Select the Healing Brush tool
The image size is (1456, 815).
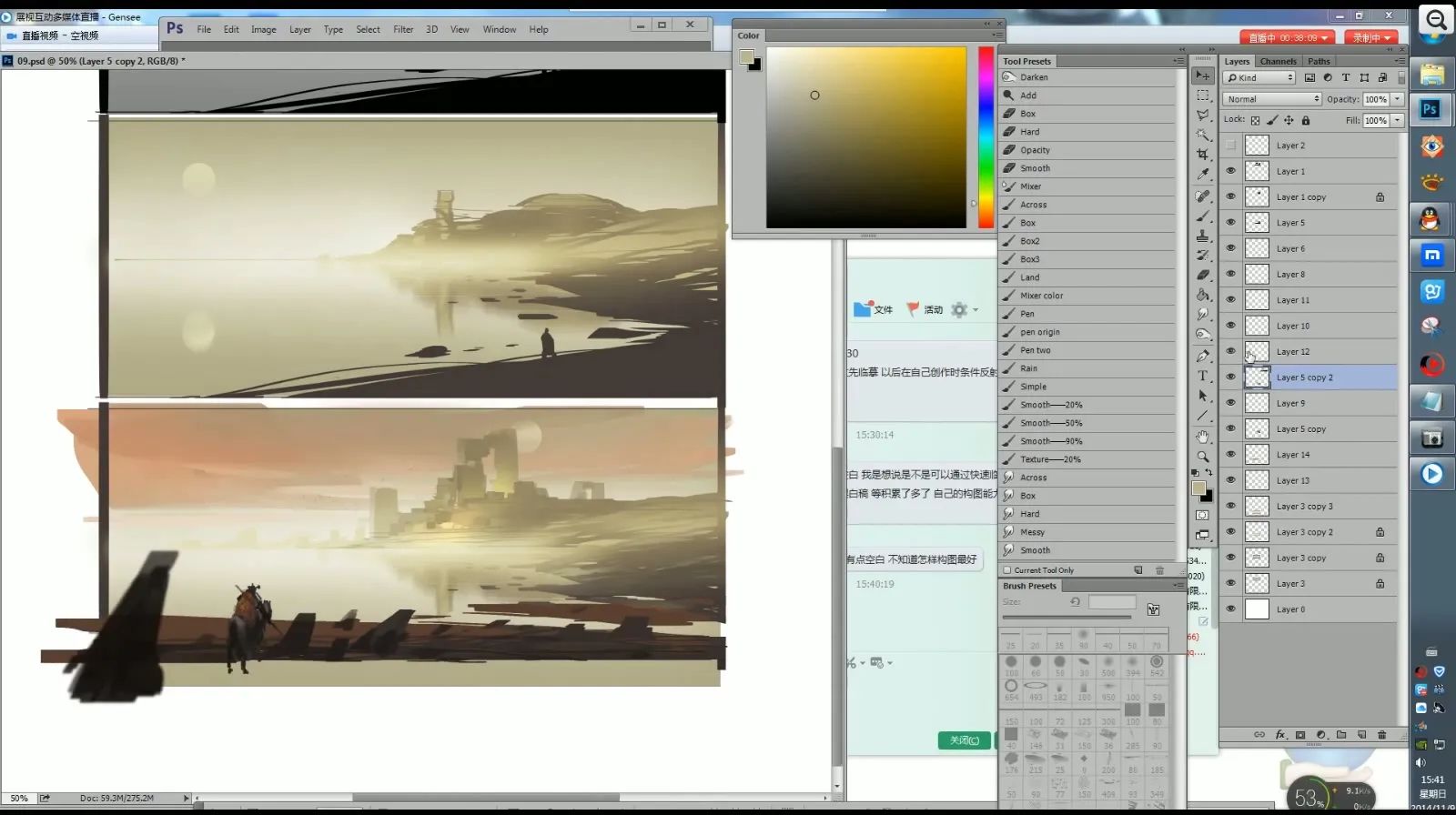click(1202, 196)
